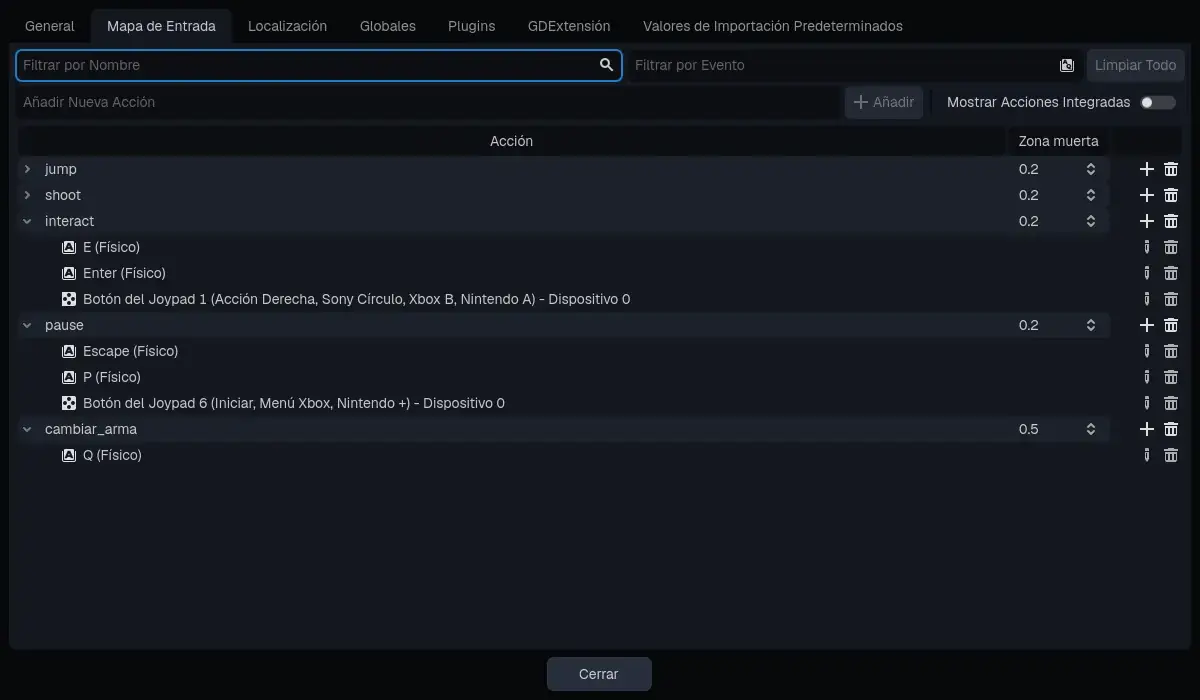Delete the cambiar_arma action

pyautogui.click(x=1171, y=429)
